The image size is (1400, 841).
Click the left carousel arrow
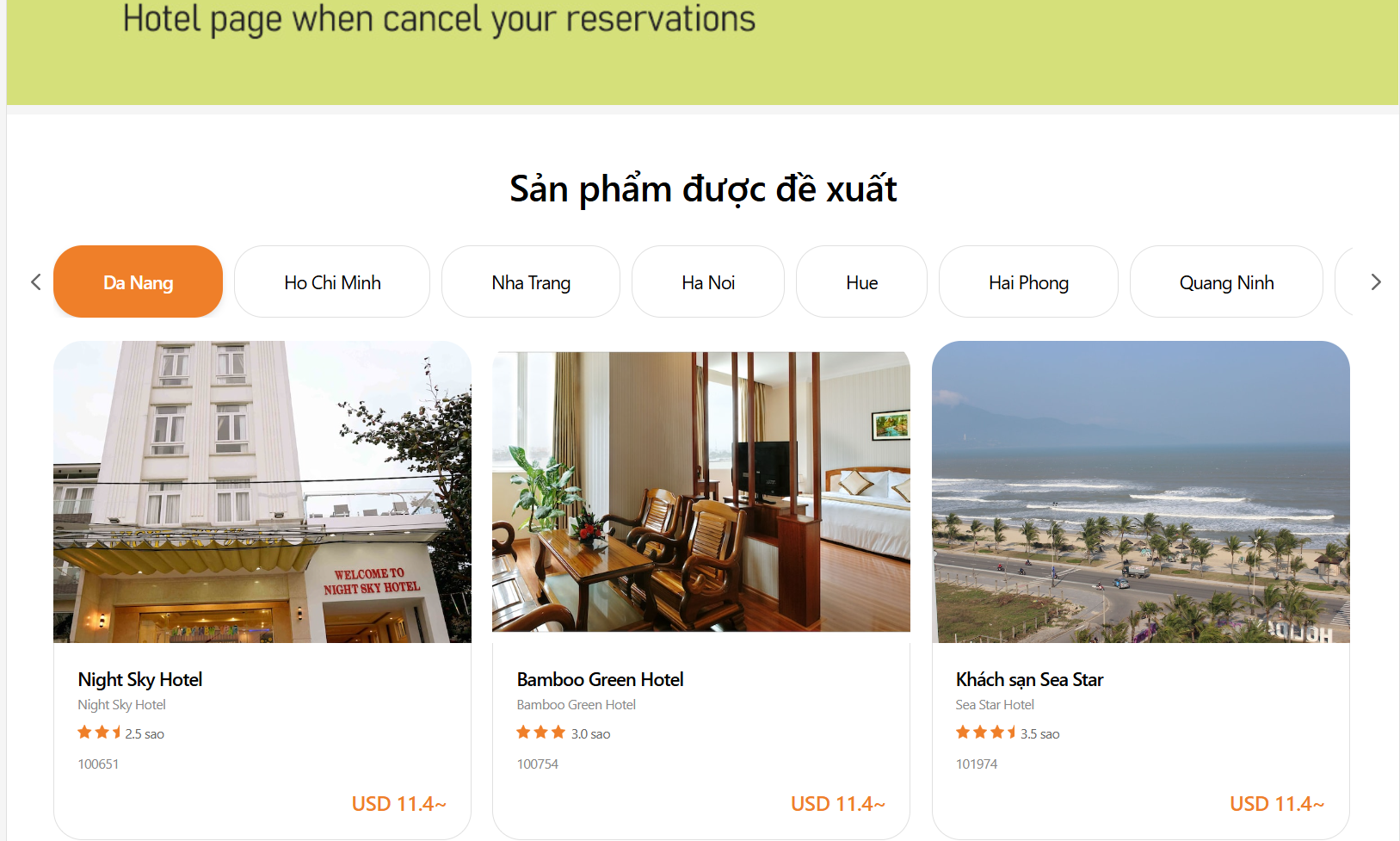pyautogui.click(x=35, y=282)
